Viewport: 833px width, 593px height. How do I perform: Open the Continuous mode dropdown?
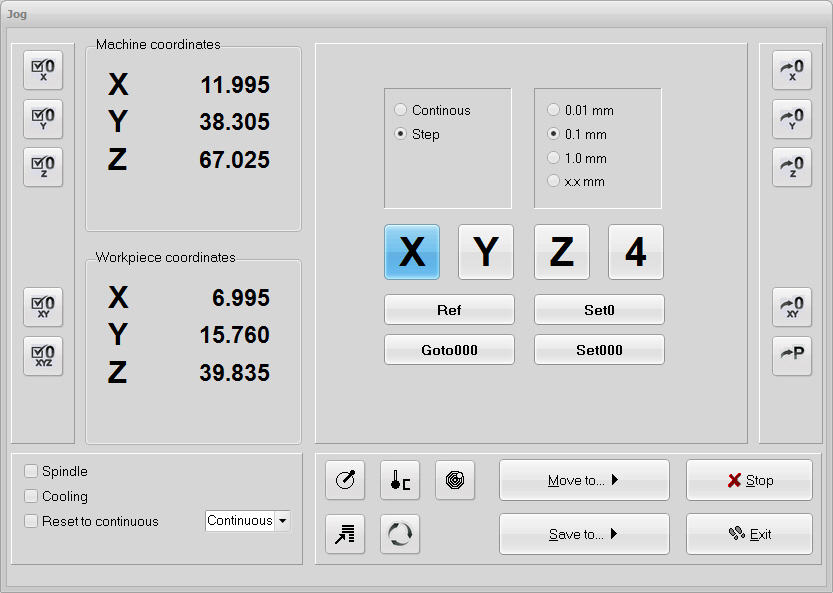point(283,521)
